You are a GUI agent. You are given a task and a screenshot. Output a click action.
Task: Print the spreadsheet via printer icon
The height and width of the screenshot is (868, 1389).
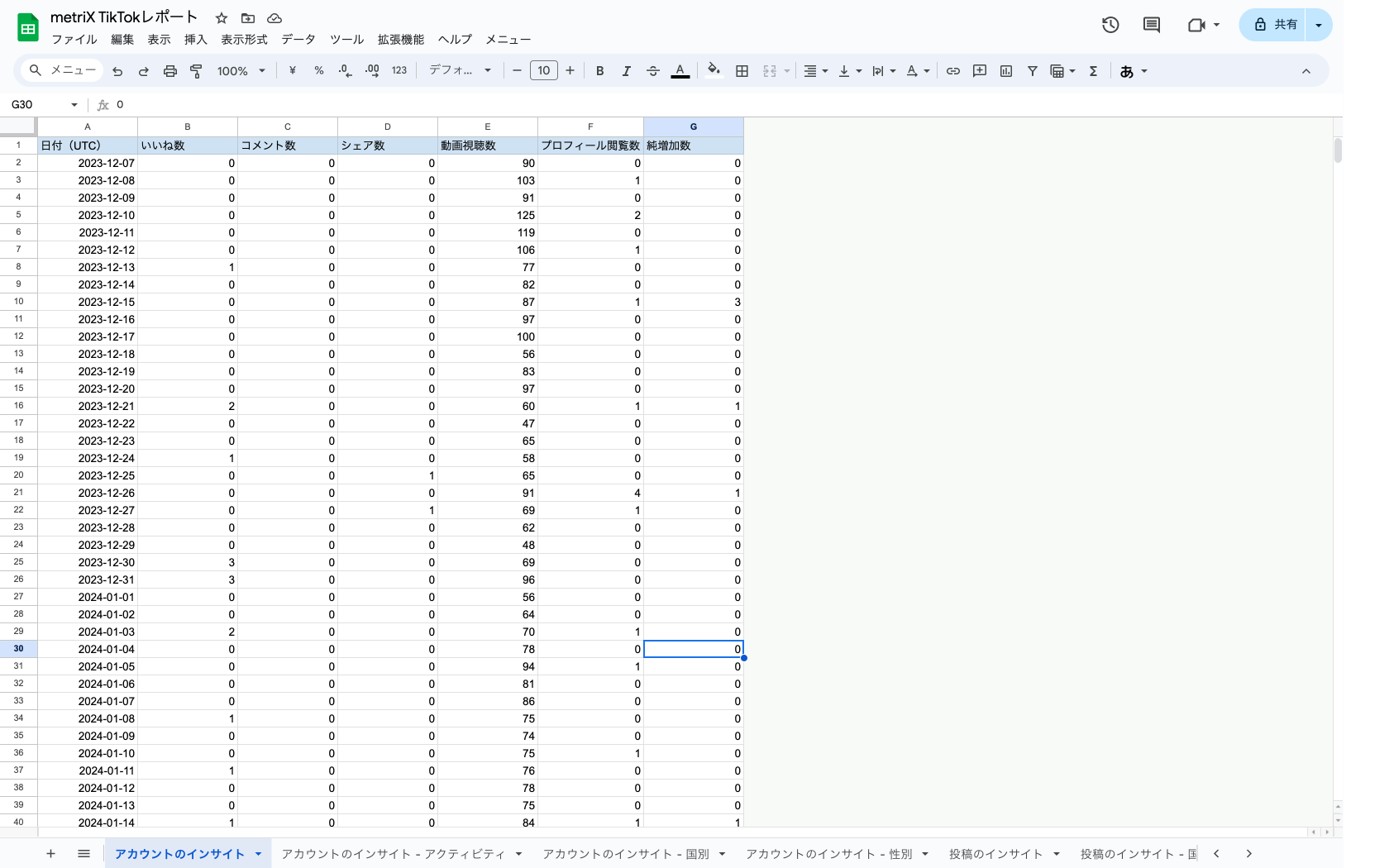(x=170, y=71)
